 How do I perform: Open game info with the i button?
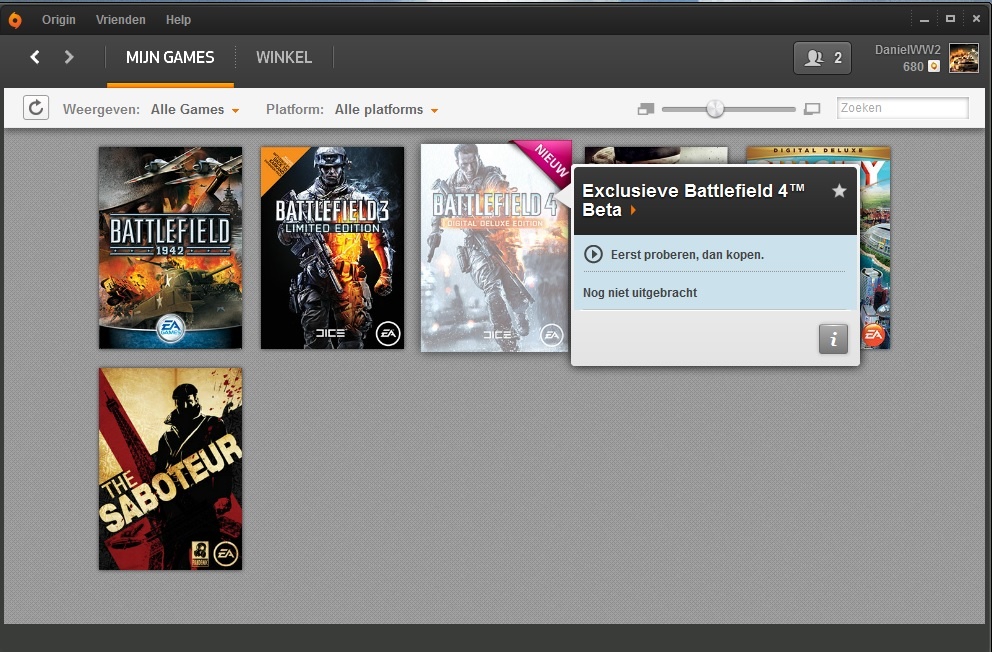833,339
